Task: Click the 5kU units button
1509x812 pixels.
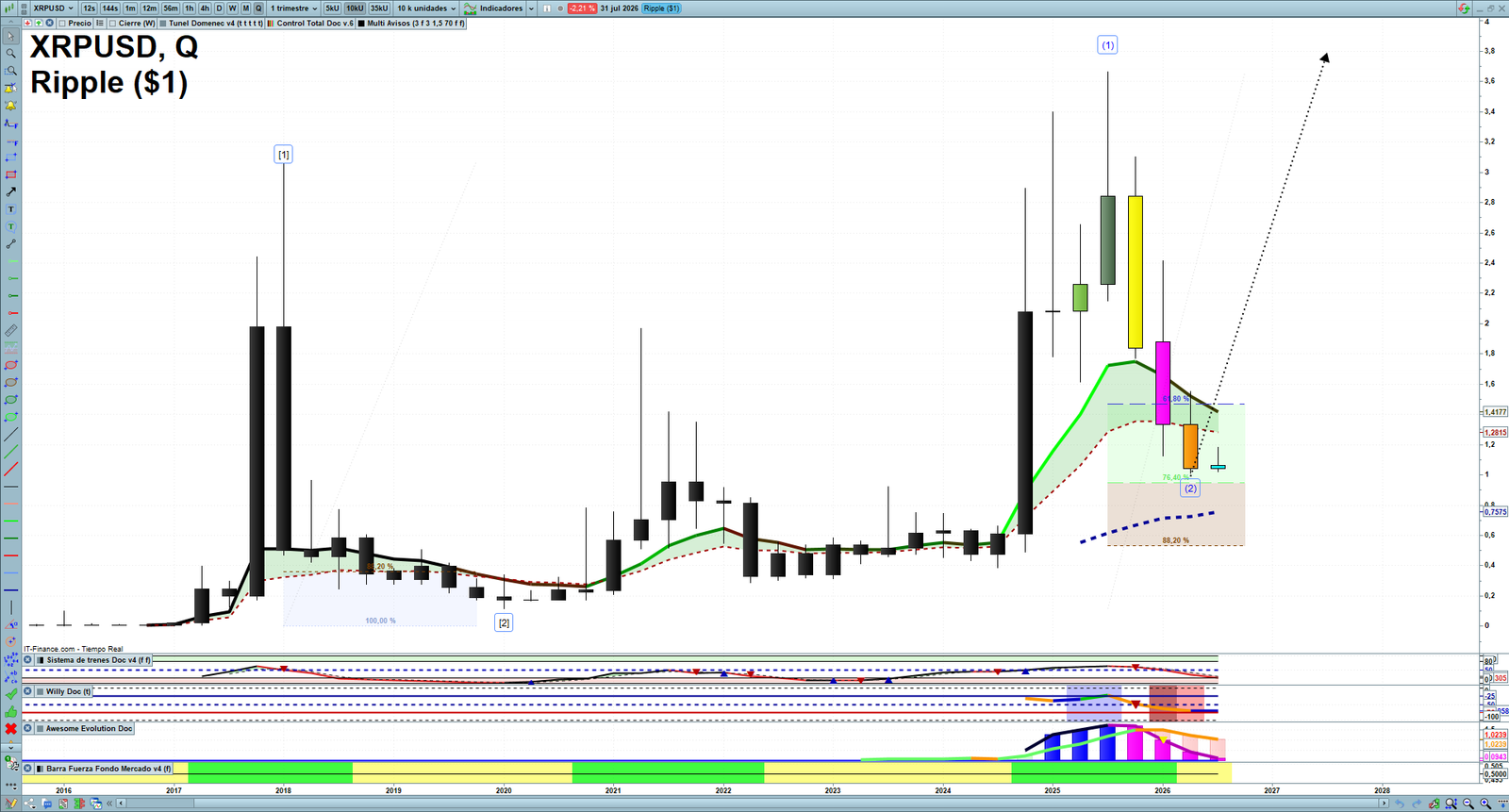Action: [x=332, y=8]
